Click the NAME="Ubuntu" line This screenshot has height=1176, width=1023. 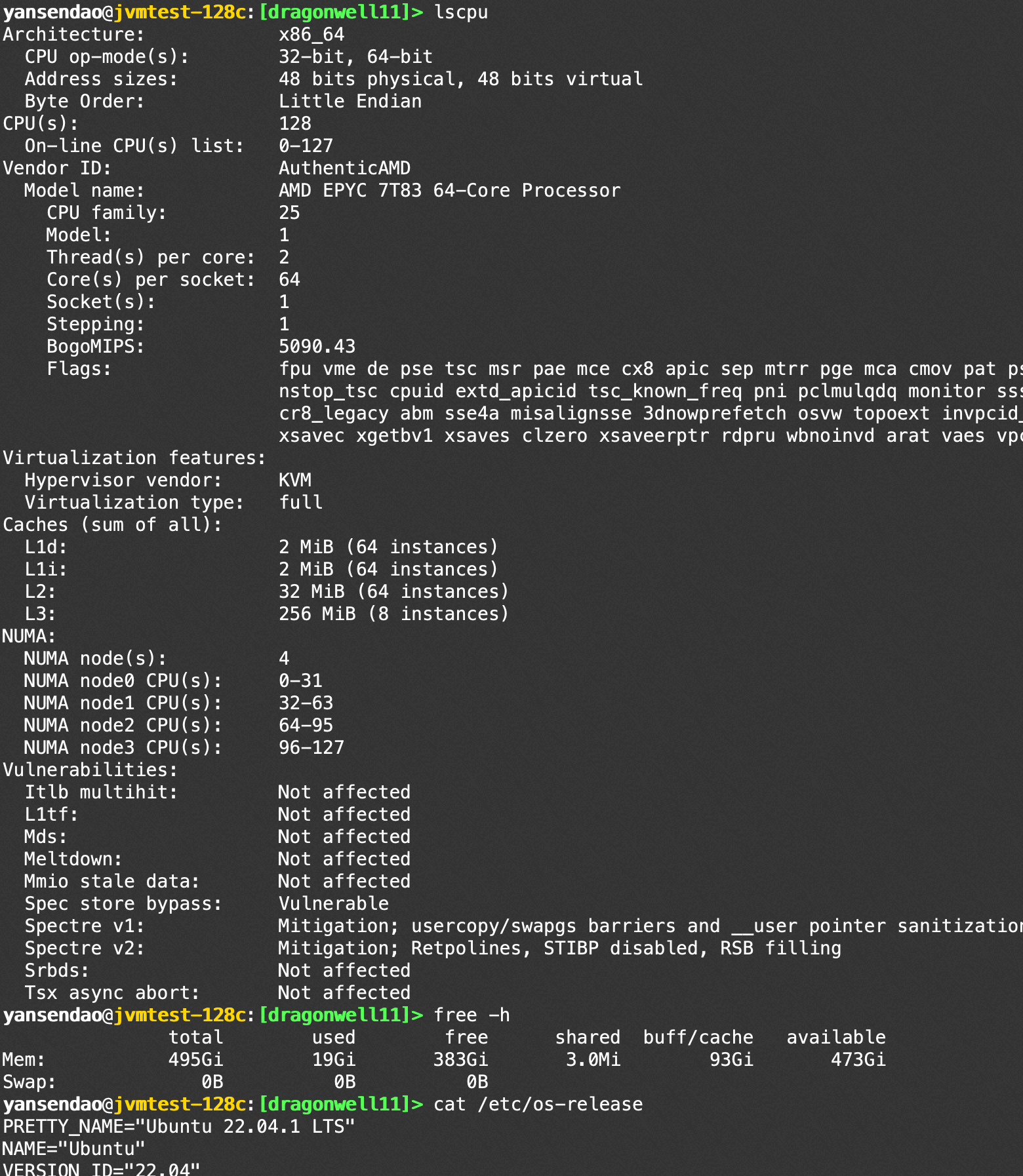(x=74, y=1149)
